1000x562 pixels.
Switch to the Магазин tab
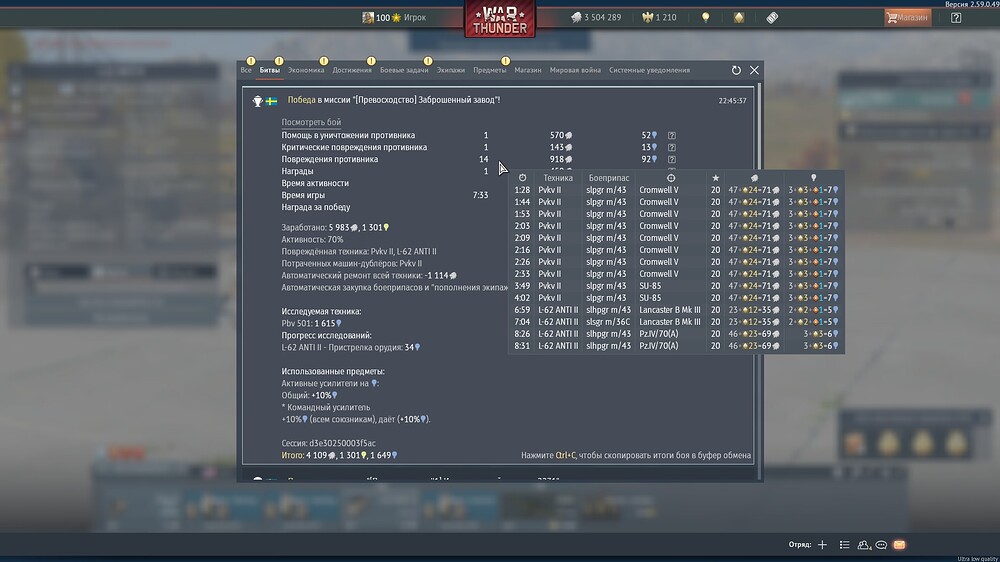click(527, 70)
